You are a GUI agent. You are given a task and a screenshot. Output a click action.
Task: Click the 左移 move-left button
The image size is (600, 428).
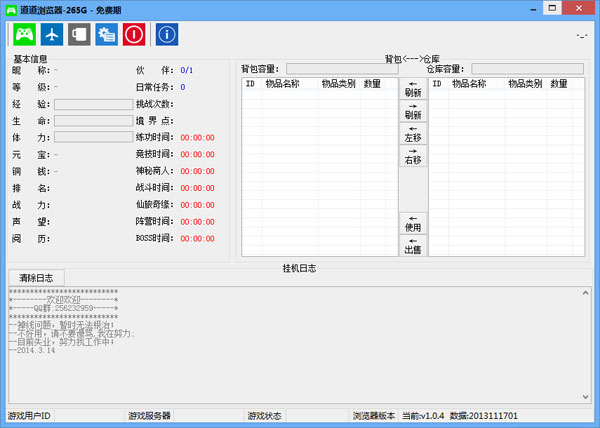point(413,132)
